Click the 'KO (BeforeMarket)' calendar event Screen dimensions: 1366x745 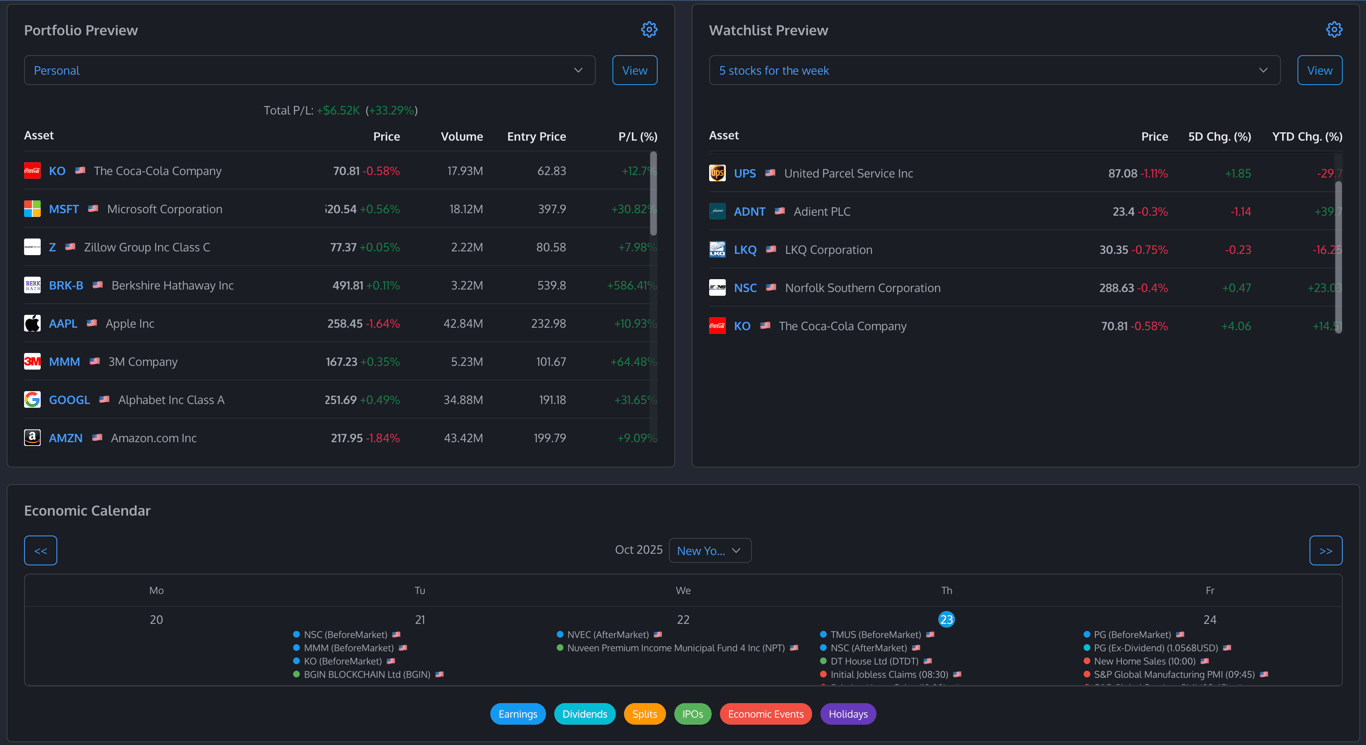click(343, 661)
